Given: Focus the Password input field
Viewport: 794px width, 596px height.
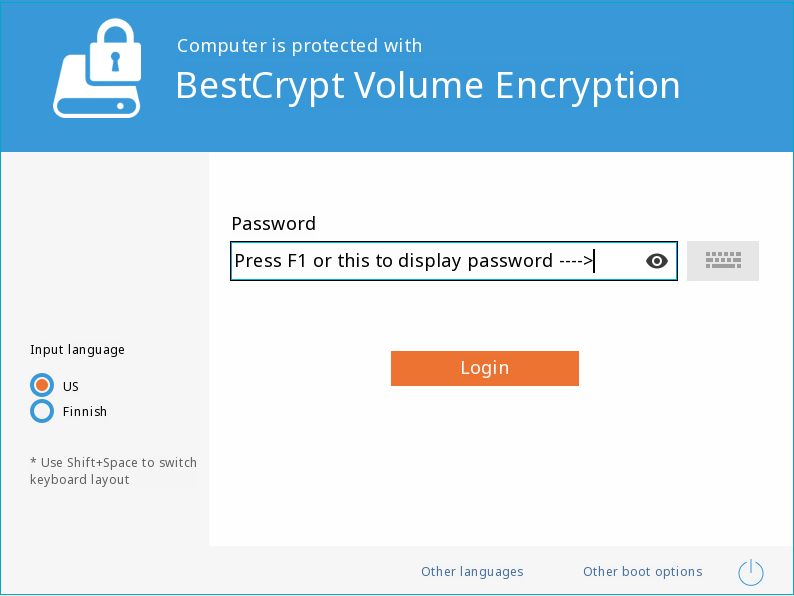Looking at the screenshot, I should tap(454, 261).
